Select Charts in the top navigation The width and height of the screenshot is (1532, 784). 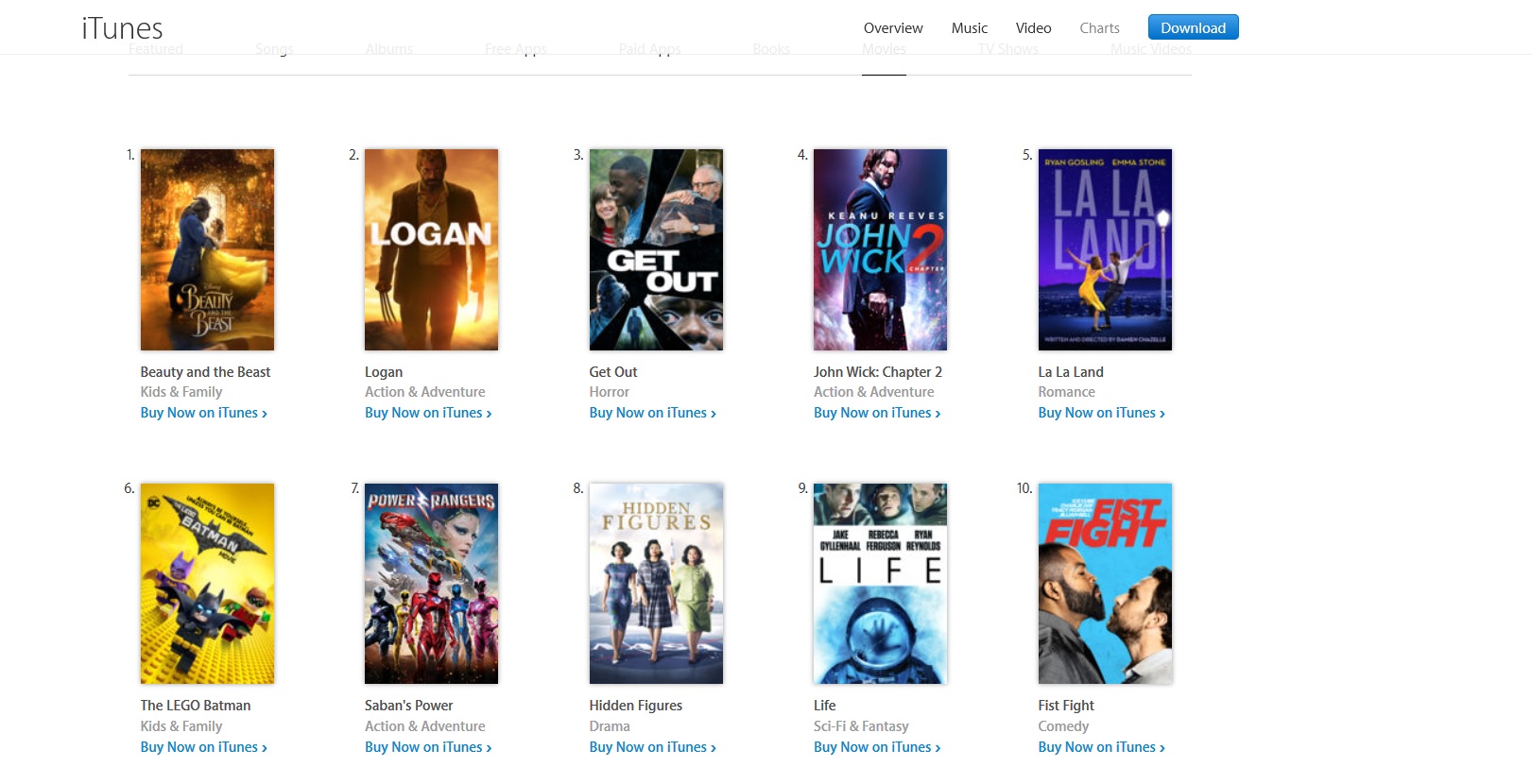1099,28
